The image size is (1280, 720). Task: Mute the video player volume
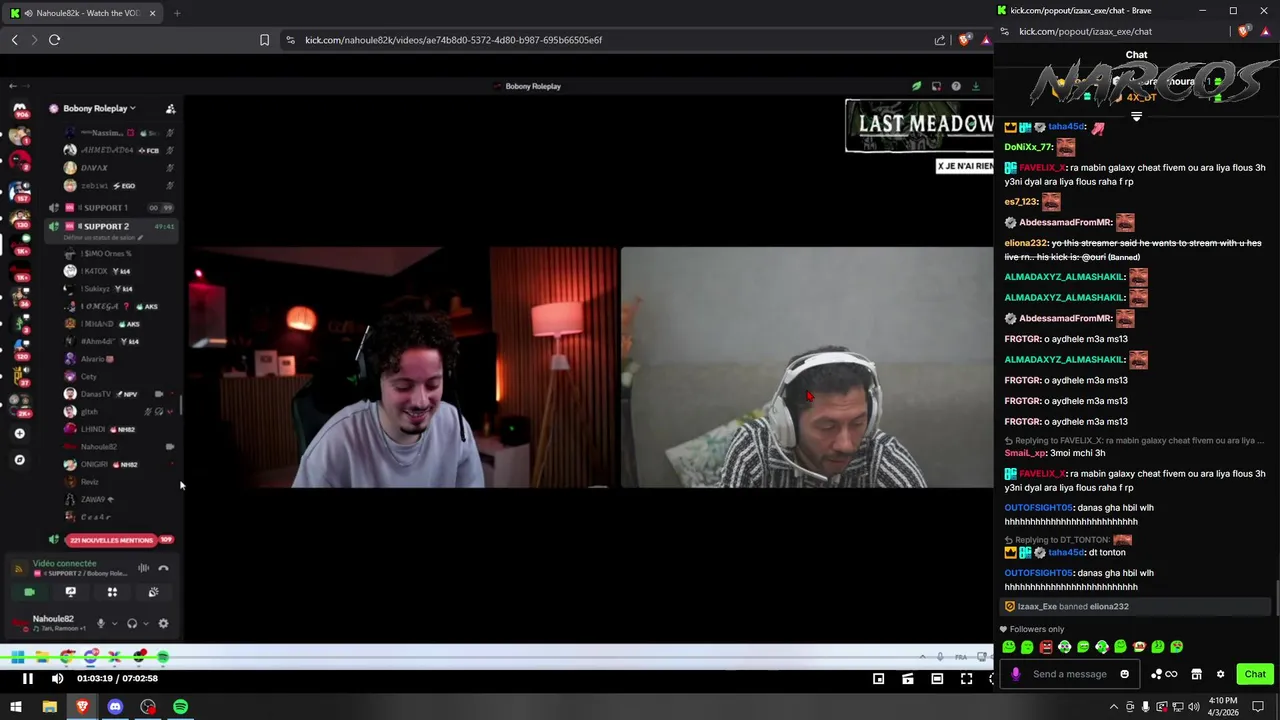point(57,679)
